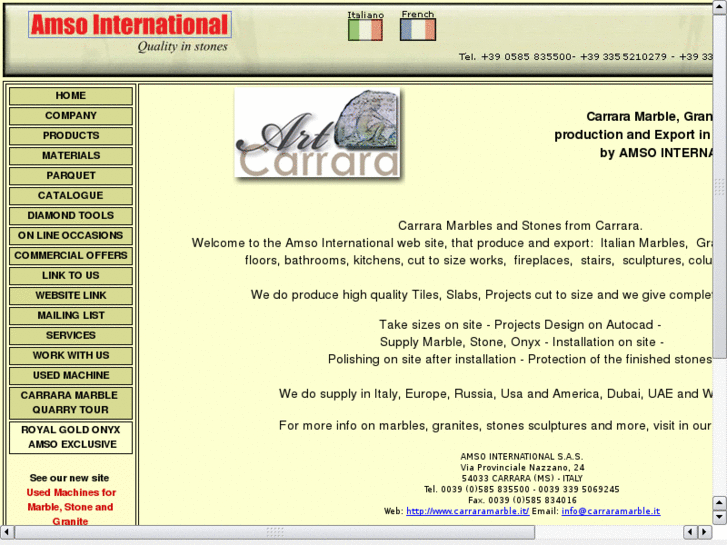This screenshot has width=727, height=545.
Task: Click the vertical scrollbar up arrow near the bottom
Action: pos(719,502)
